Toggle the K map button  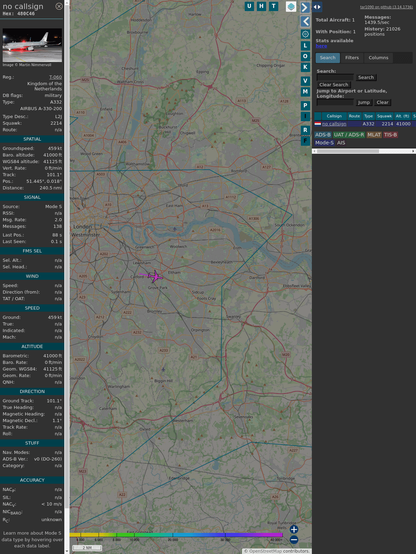point(305,67)
